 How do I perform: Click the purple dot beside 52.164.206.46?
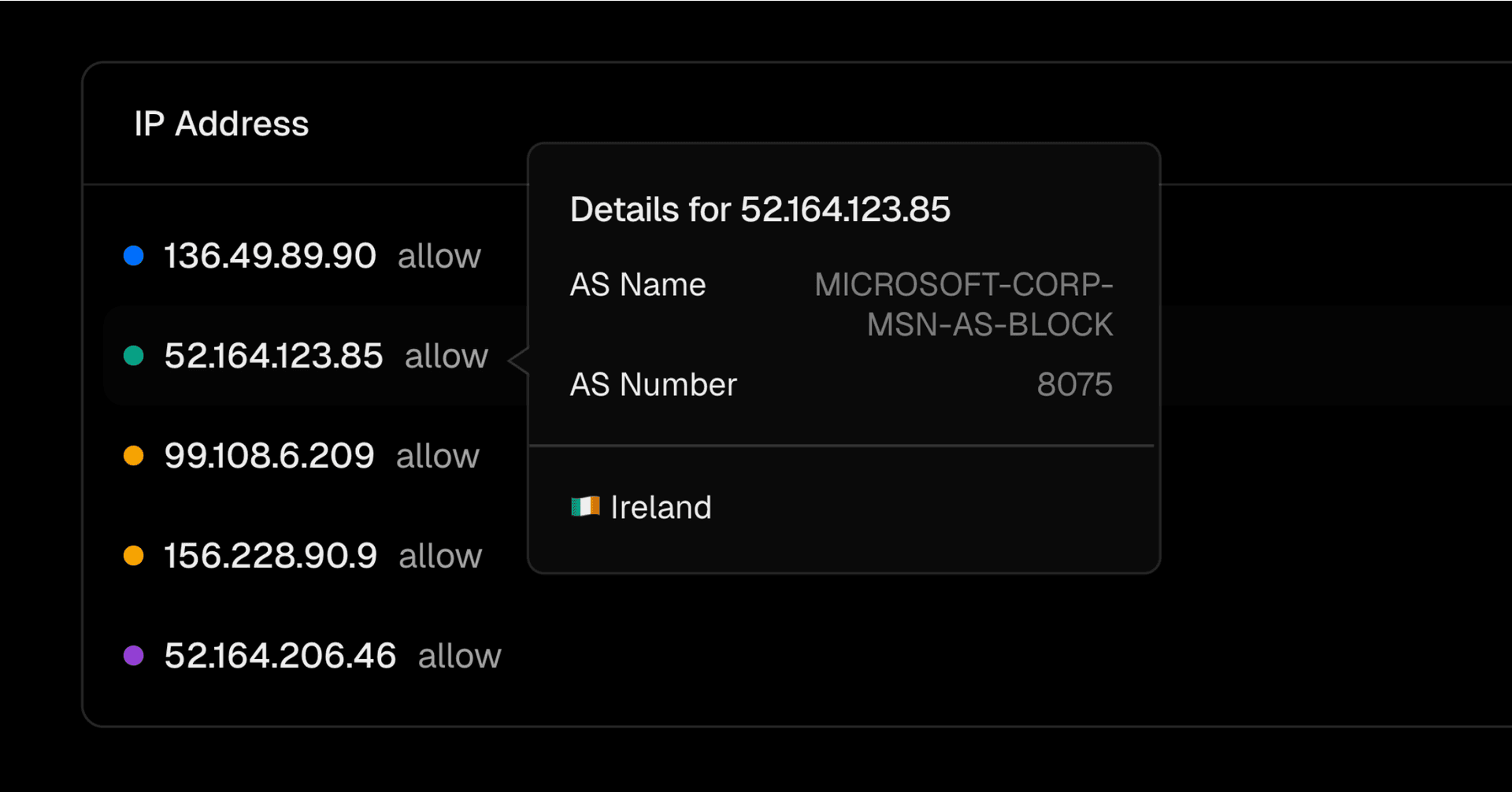pyautogui.click(x=134, y=656)
